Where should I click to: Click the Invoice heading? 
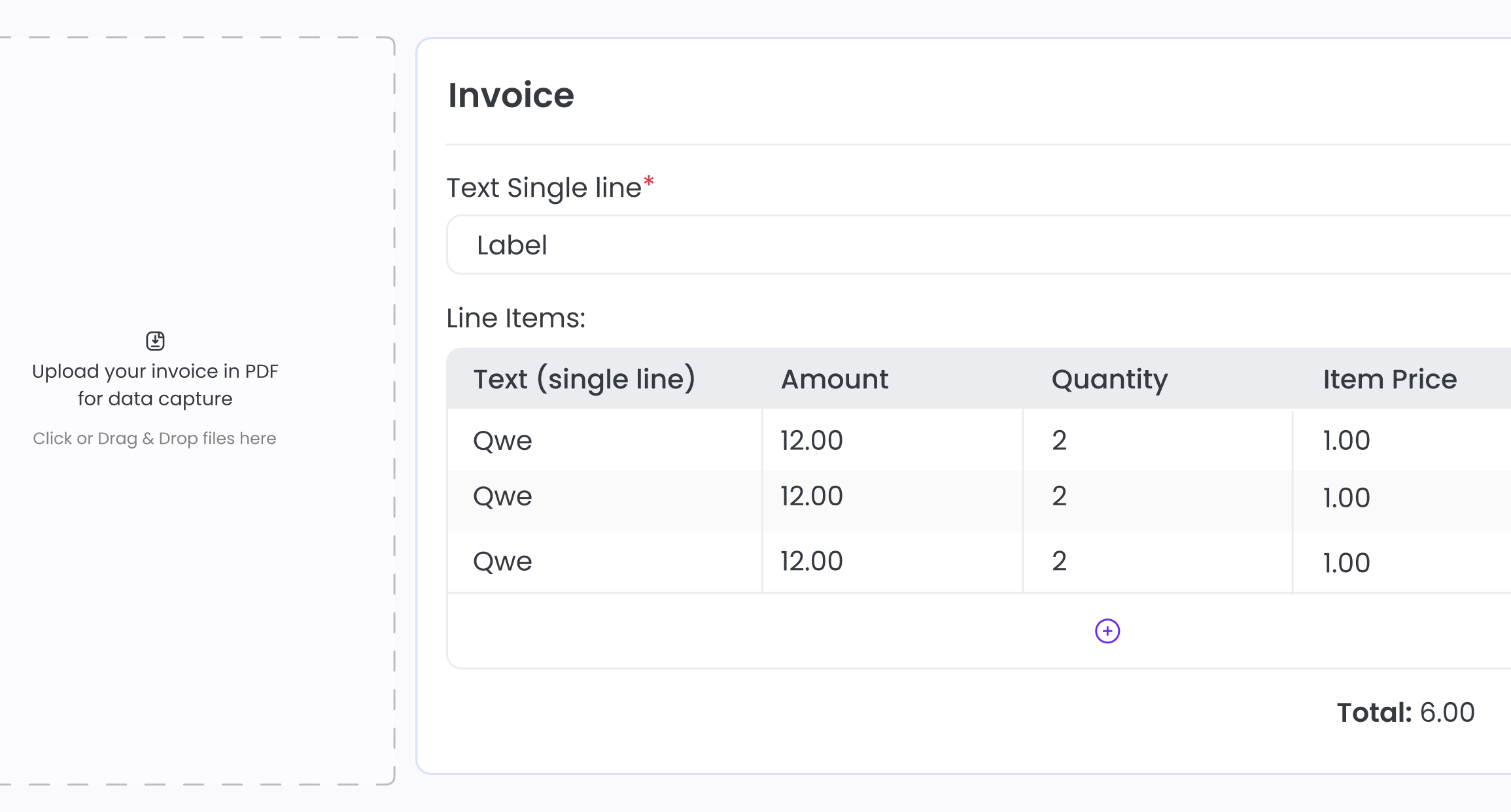[511, 95]
